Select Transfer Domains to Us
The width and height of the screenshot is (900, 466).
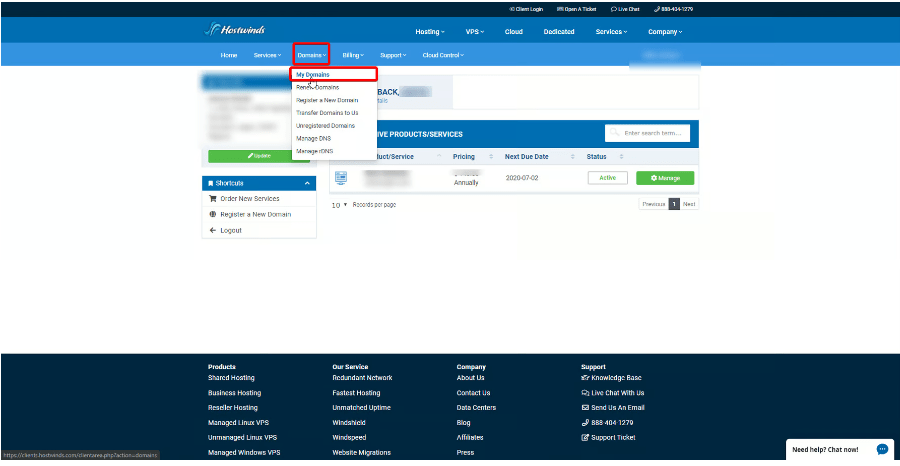coord(326,113)
